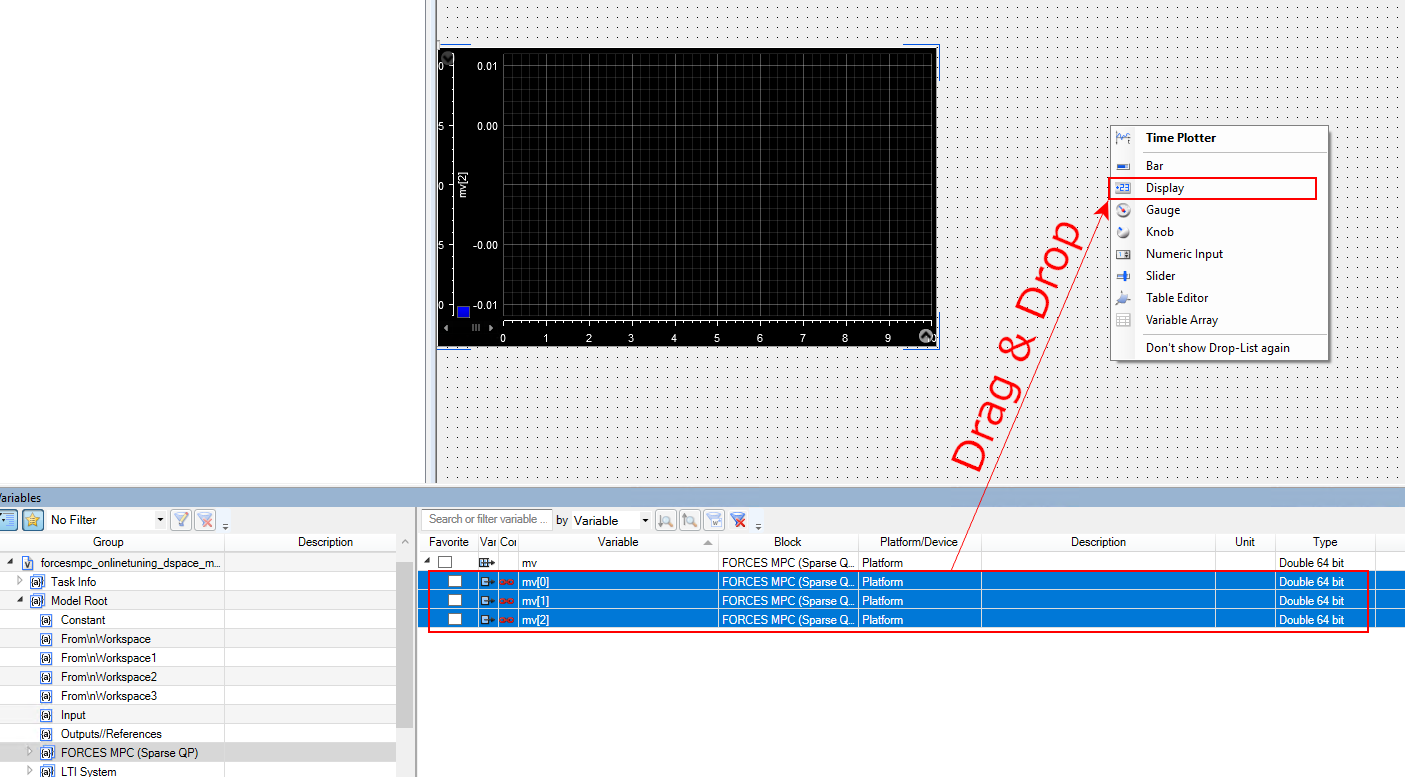This screenshot has width=1405, height=777.
Task: Click the Gauge instrument icon in drop list
Action: click(x=1124, y=210)
